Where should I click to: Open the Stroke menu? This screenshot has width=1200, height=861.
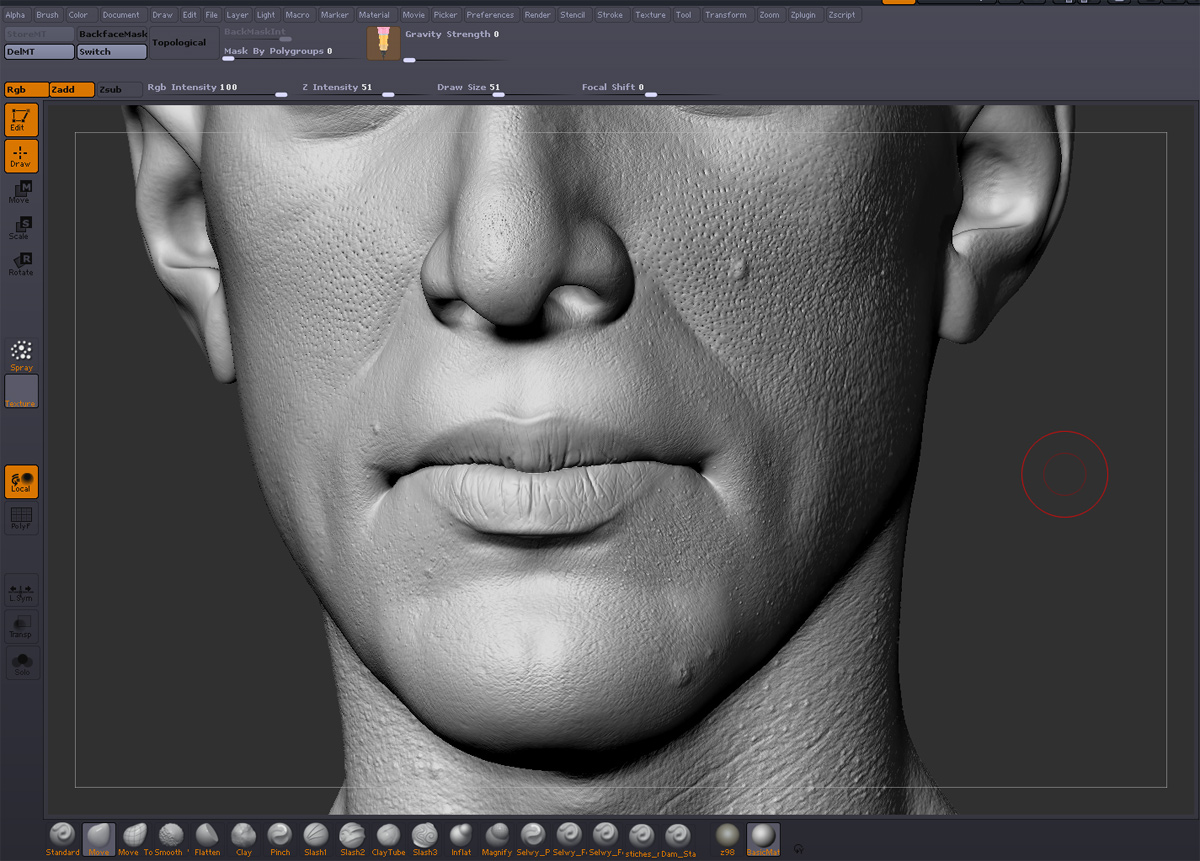tap(610, 15)
